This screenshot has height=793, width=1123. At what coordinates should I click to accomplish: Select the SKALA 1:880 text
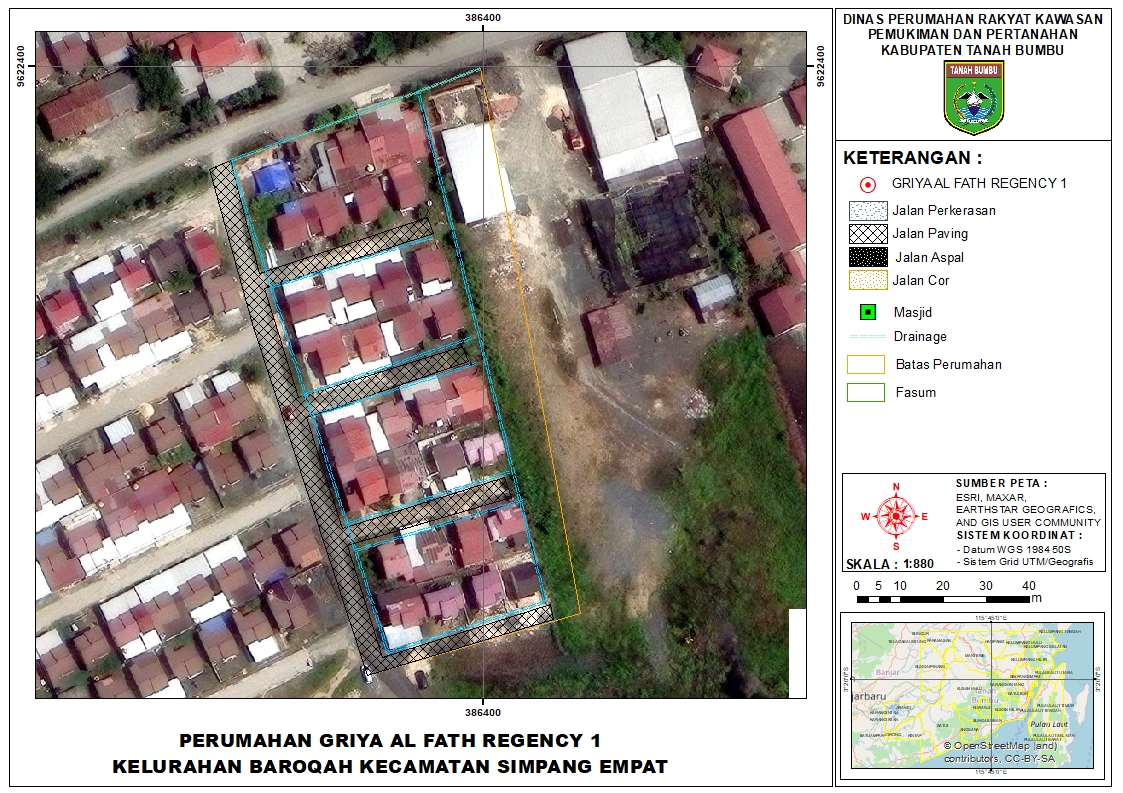pyautogui.click(x=889, y=563)
